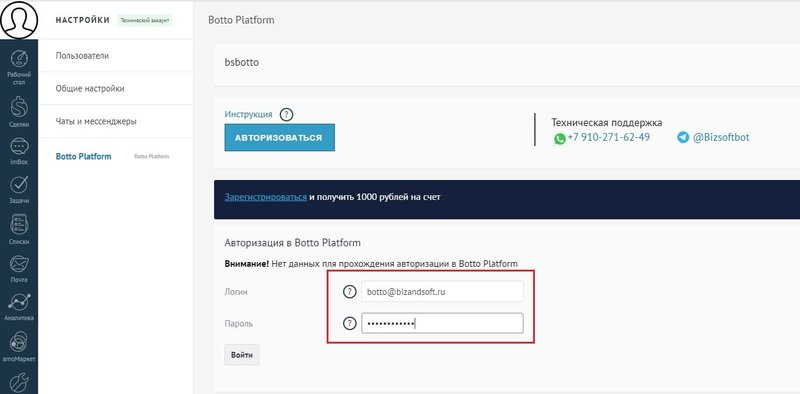The height and width of the screenshot is (394, 800).
Task: Click the НАСТРОЙКИ heading
Action: [x=83, y=20]
